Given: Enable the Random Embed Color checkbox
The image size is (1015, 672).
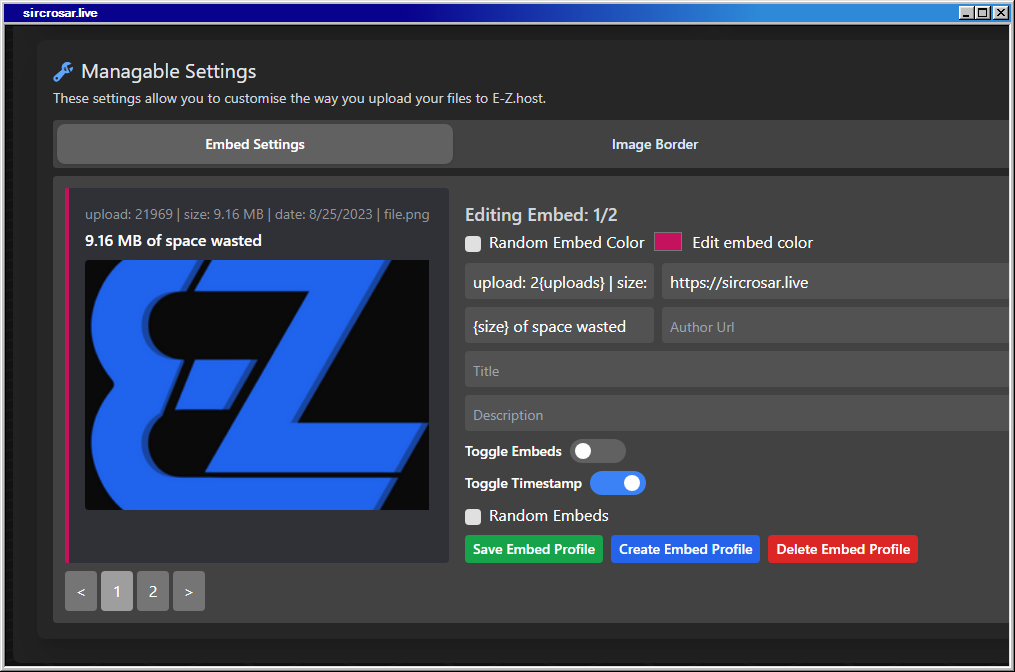Looking at the screenshot, I should pos(473,243).
